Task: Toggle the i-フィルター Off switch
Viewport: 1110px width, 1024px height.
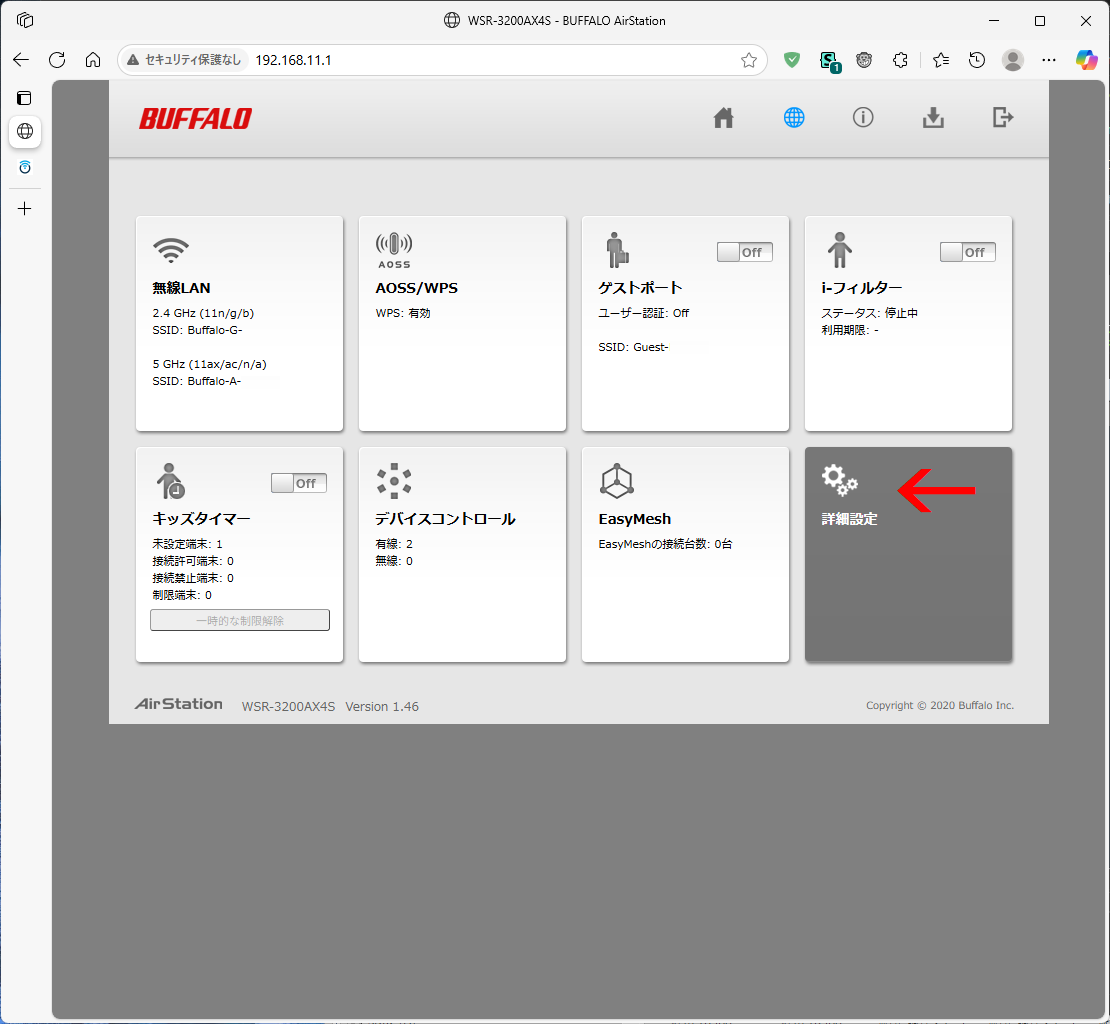Action: tap(968, 252)
